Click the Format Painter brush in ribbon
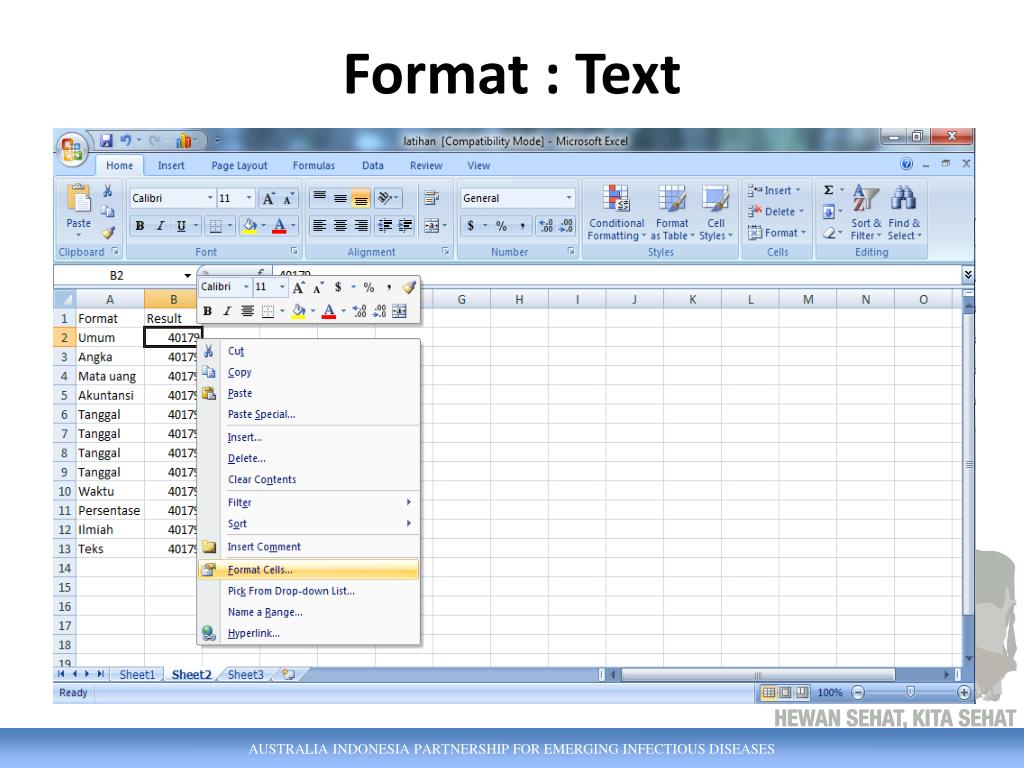The width and height of the screenshot is (1024, 768). 108,232
